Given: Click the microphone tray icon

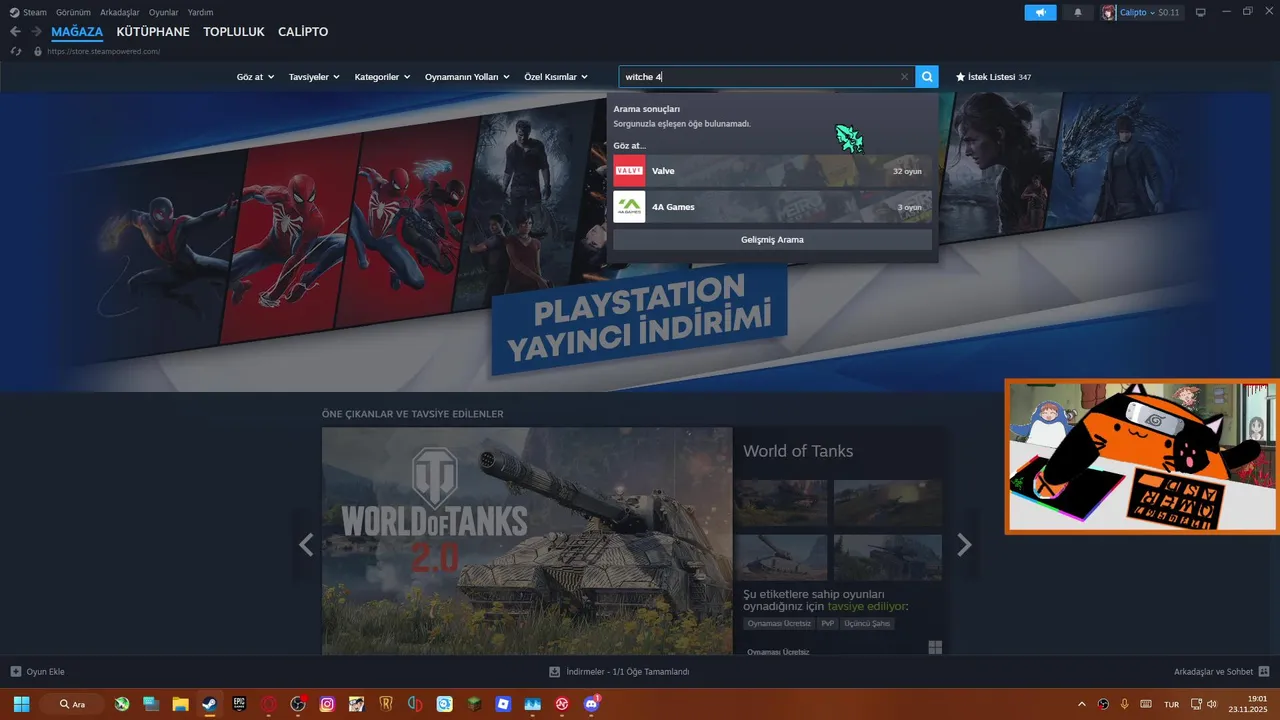Looking at the screenshot, I should coord(1124,704).
